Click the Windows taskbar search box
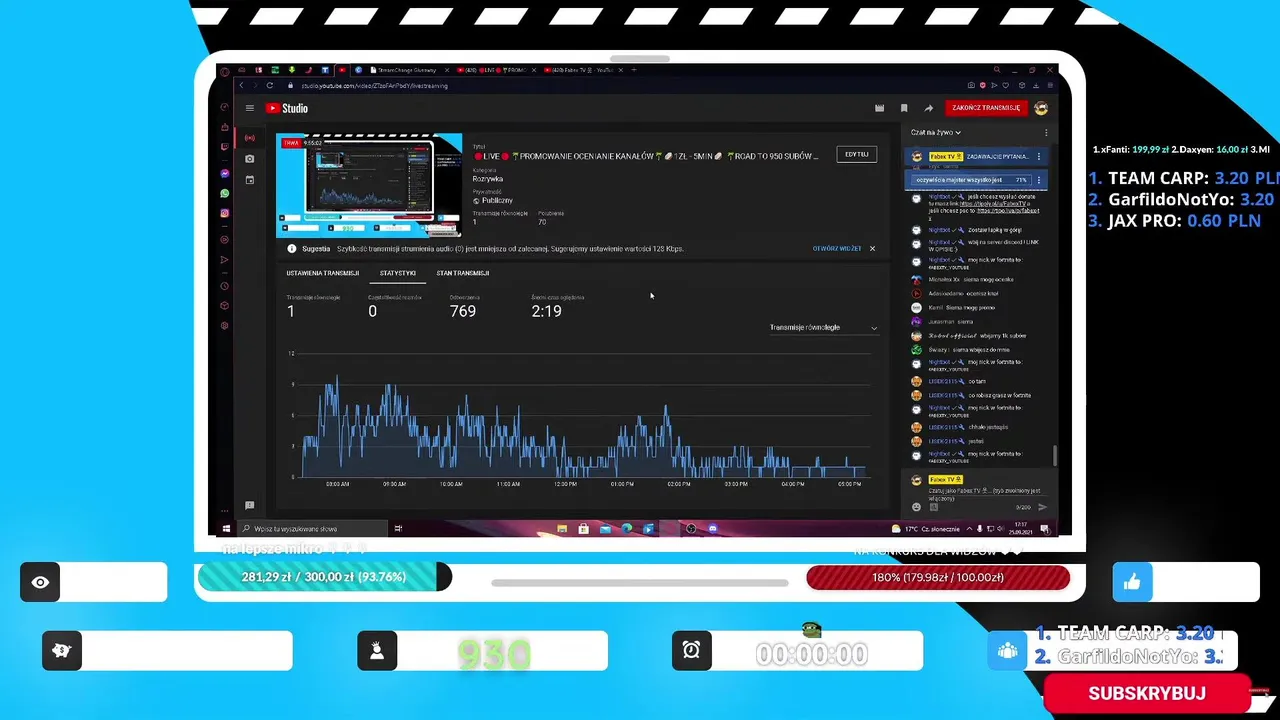The height and width of the screenshot is (720, 1280). coord(312,529)
